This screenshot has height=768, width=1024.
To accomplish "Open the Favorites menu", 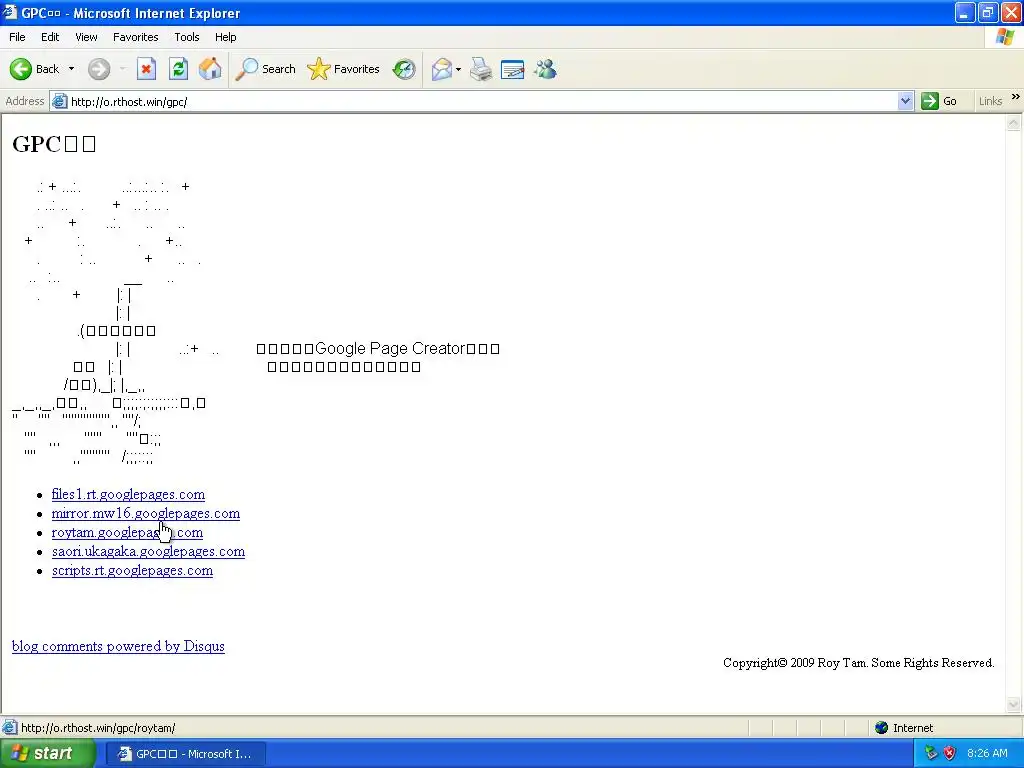I will (x=135, y=37).
